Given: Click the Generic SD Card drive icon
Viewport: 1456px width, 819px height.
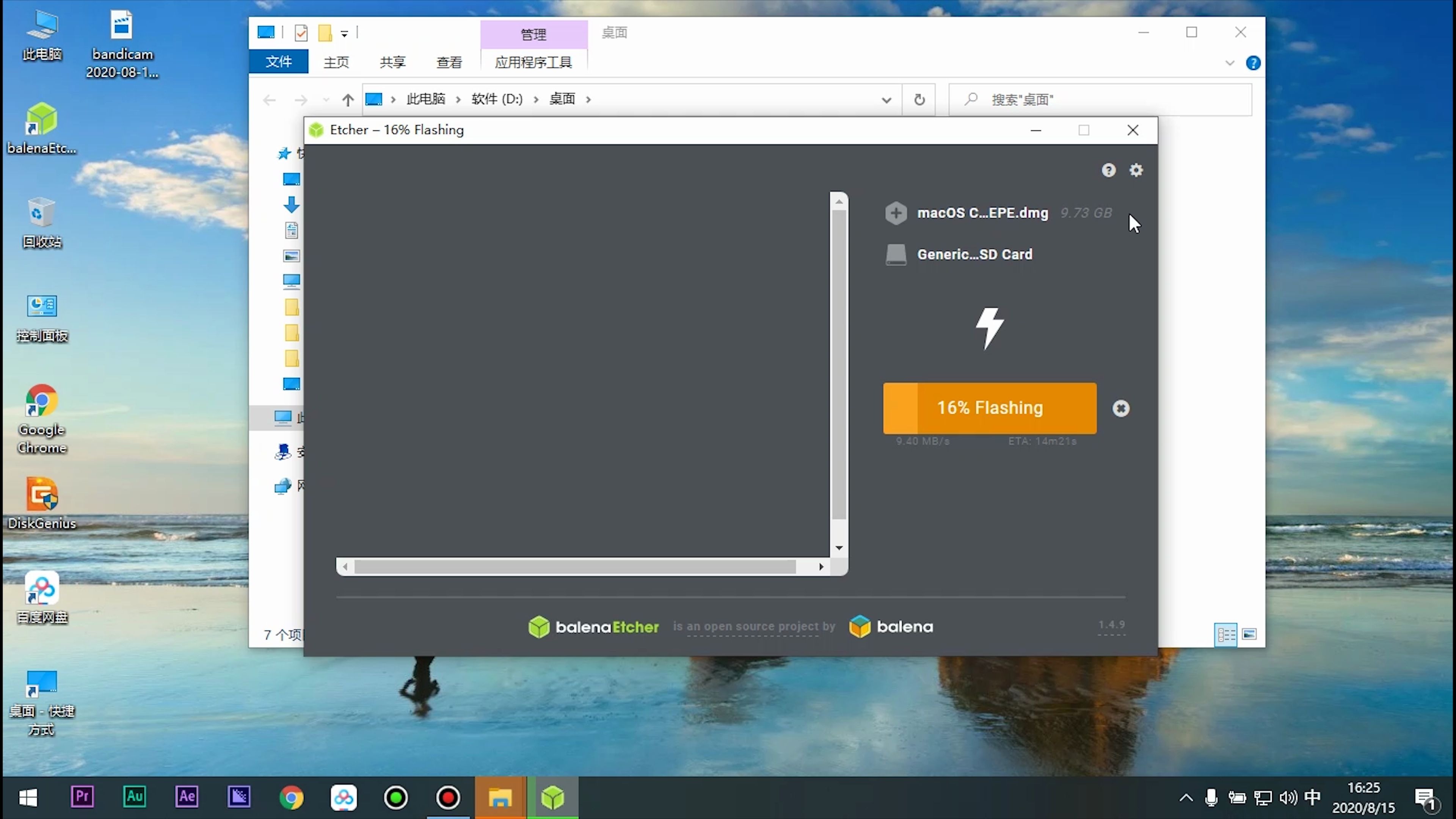Looking at the screenshot, I should tap(896, 254).
